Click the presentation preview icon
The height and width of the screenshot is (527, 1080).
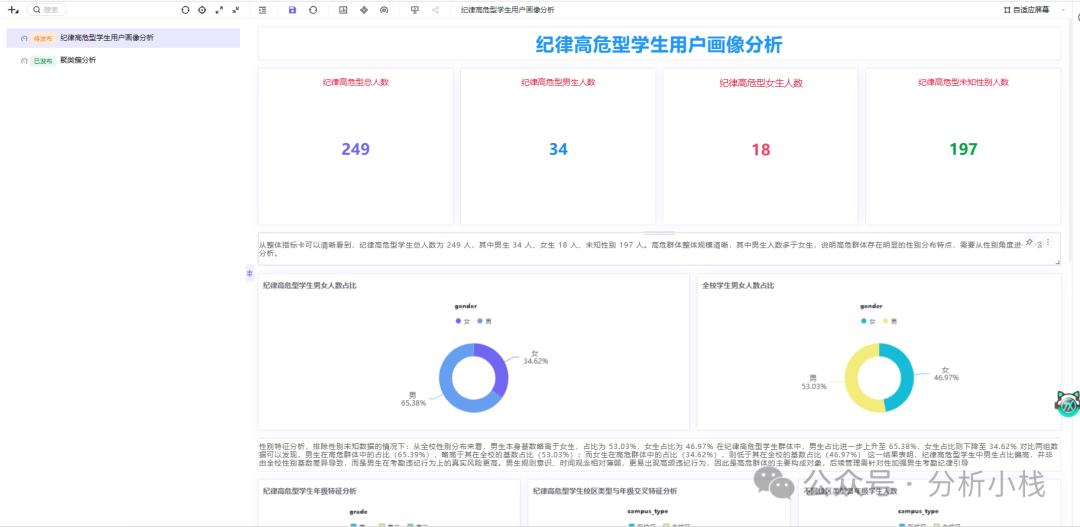click(415, 10)
